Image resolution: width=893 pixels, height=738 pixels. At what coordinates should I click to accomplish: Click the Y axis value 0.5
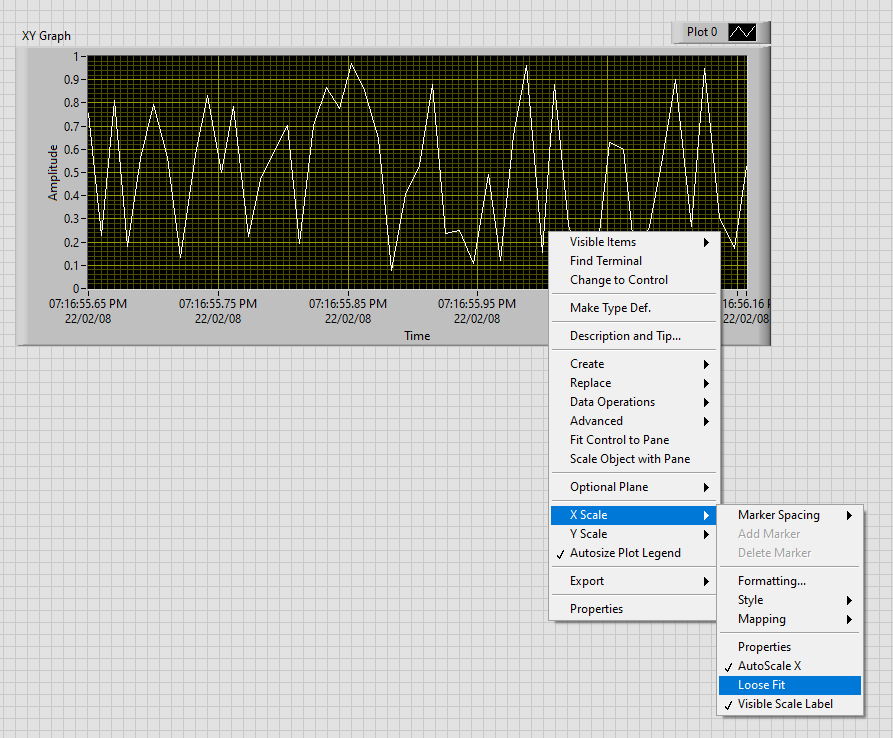pyautogui.click(x=71, y=173)
